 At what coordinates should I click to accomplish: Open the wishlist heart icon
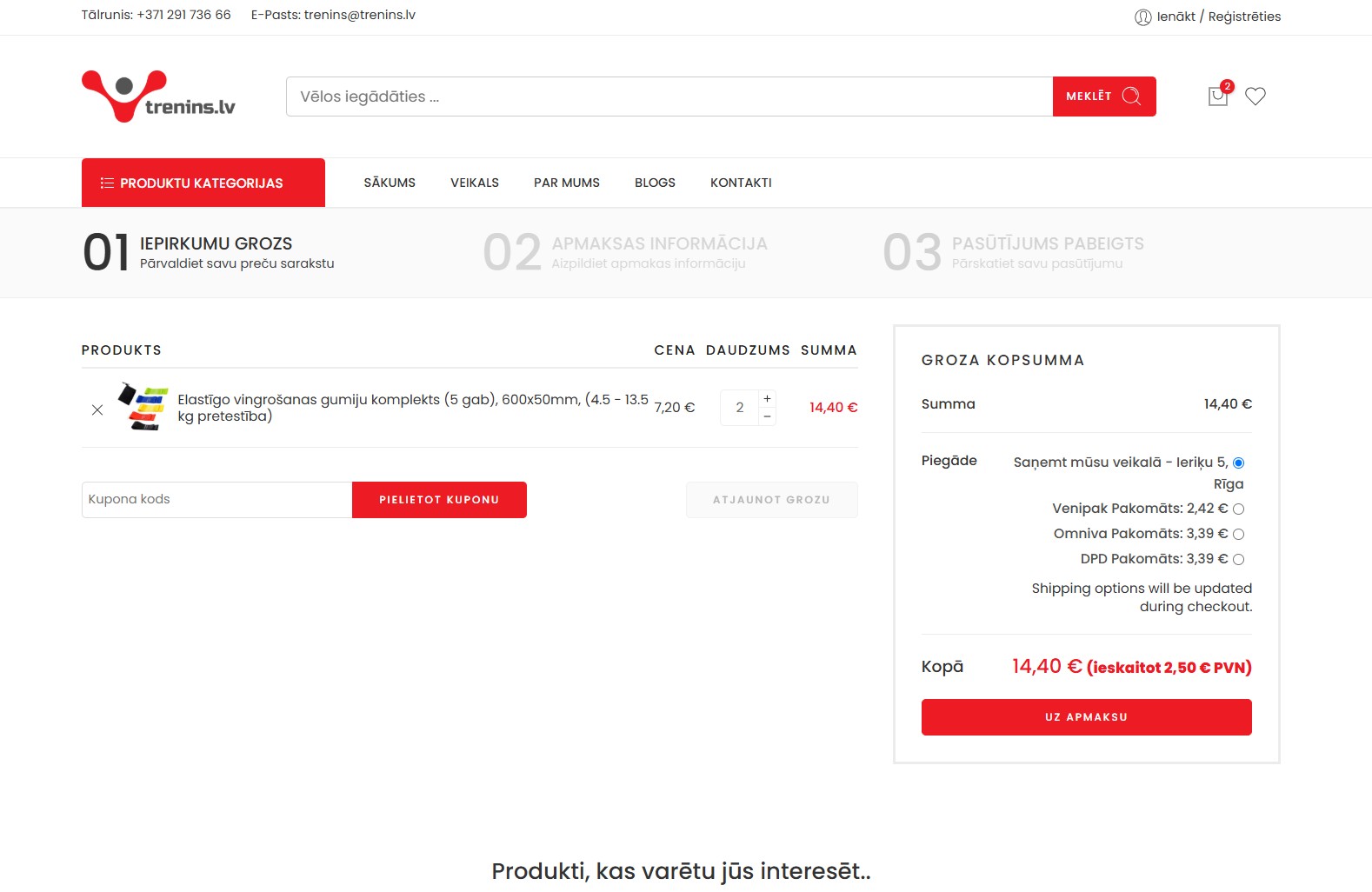[x=1255, y=97]
